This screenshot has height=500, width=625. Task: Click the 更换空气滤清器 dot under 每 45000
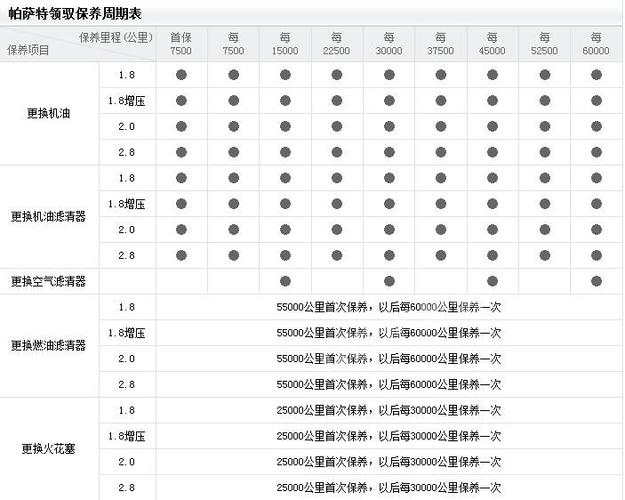pyautogui.click(x=492, y=281)
